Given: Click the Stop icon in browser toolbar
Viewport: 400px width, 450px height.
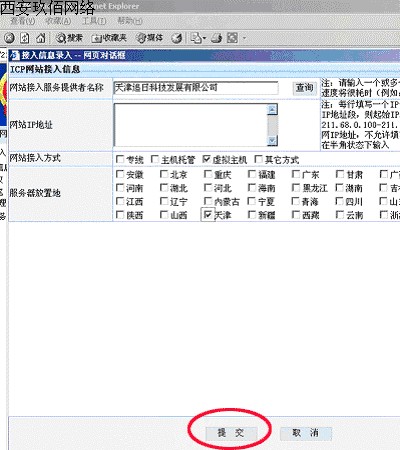Looking at the screenshot, I should click(9, 38).
